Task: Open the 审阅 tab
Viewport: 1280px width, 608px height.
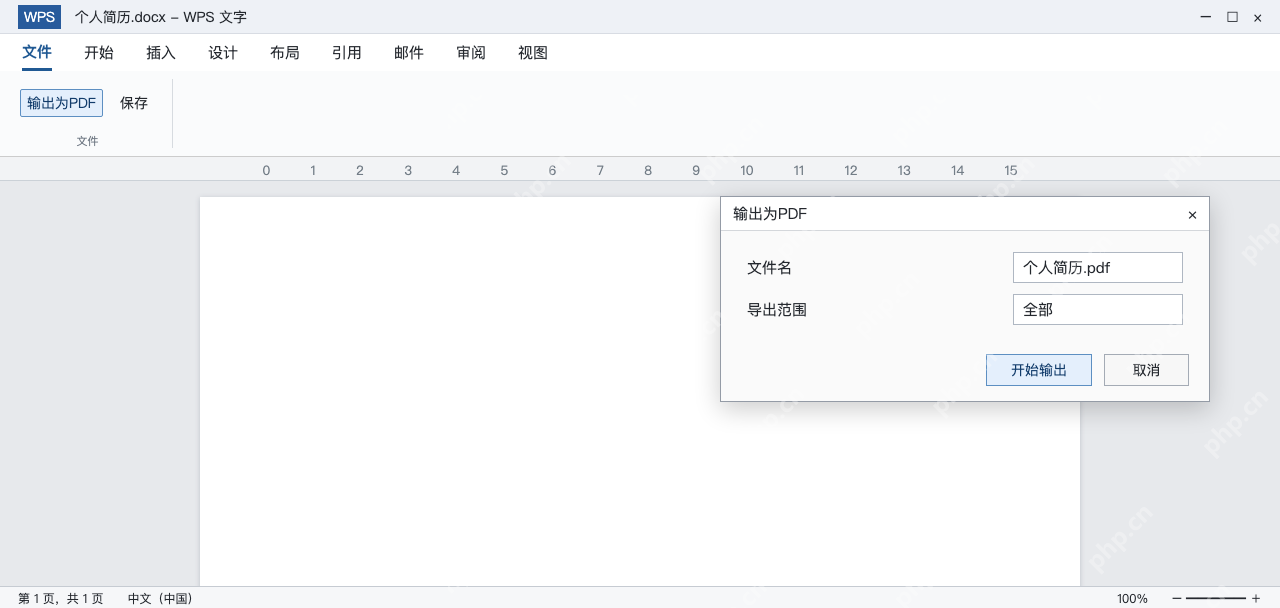Action: coord(471,53)
